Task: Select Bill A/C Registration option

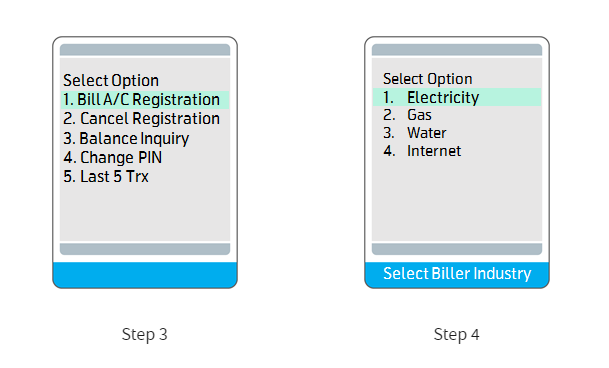Action: pos(145,99)
